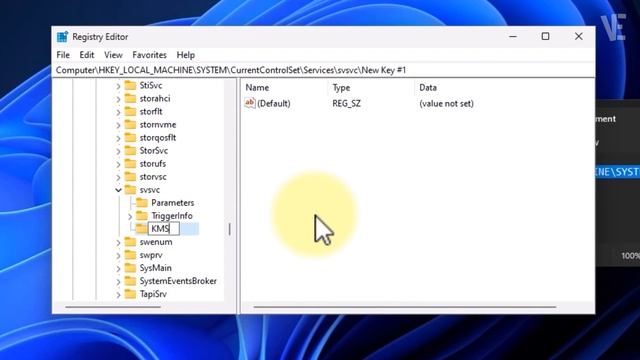Open the Help menu
The height and width of the screenshot is (360, 640).
click(x=186, y=55)
